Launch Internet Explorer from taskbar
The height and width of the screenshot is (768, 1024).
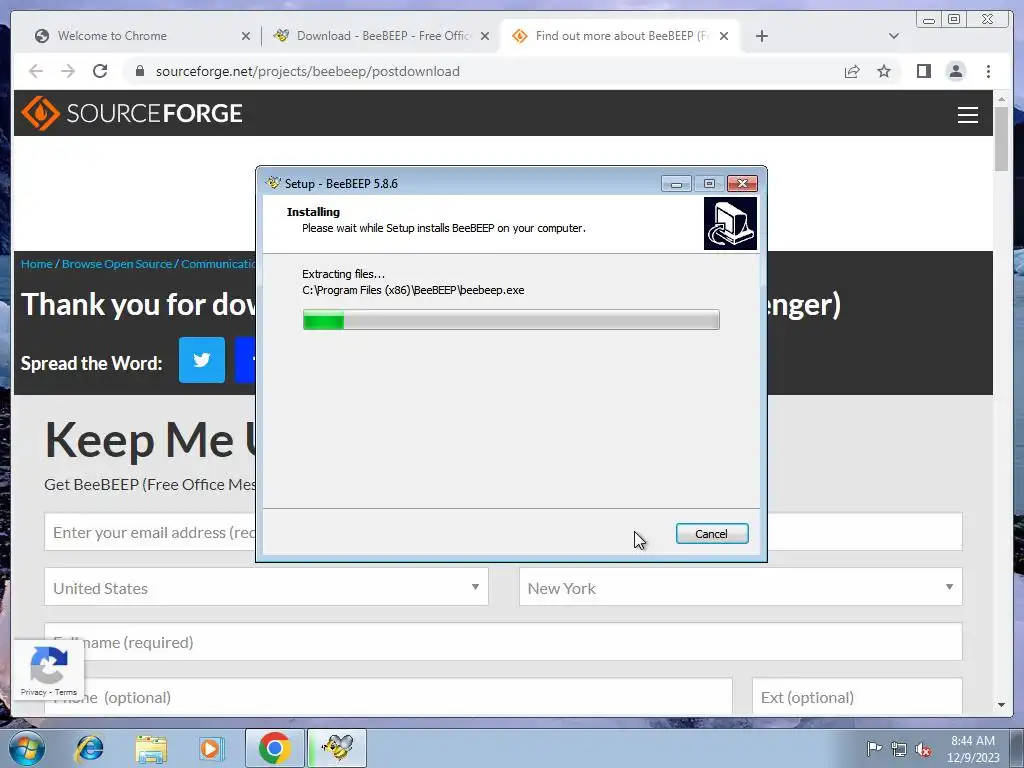(89, 748)
